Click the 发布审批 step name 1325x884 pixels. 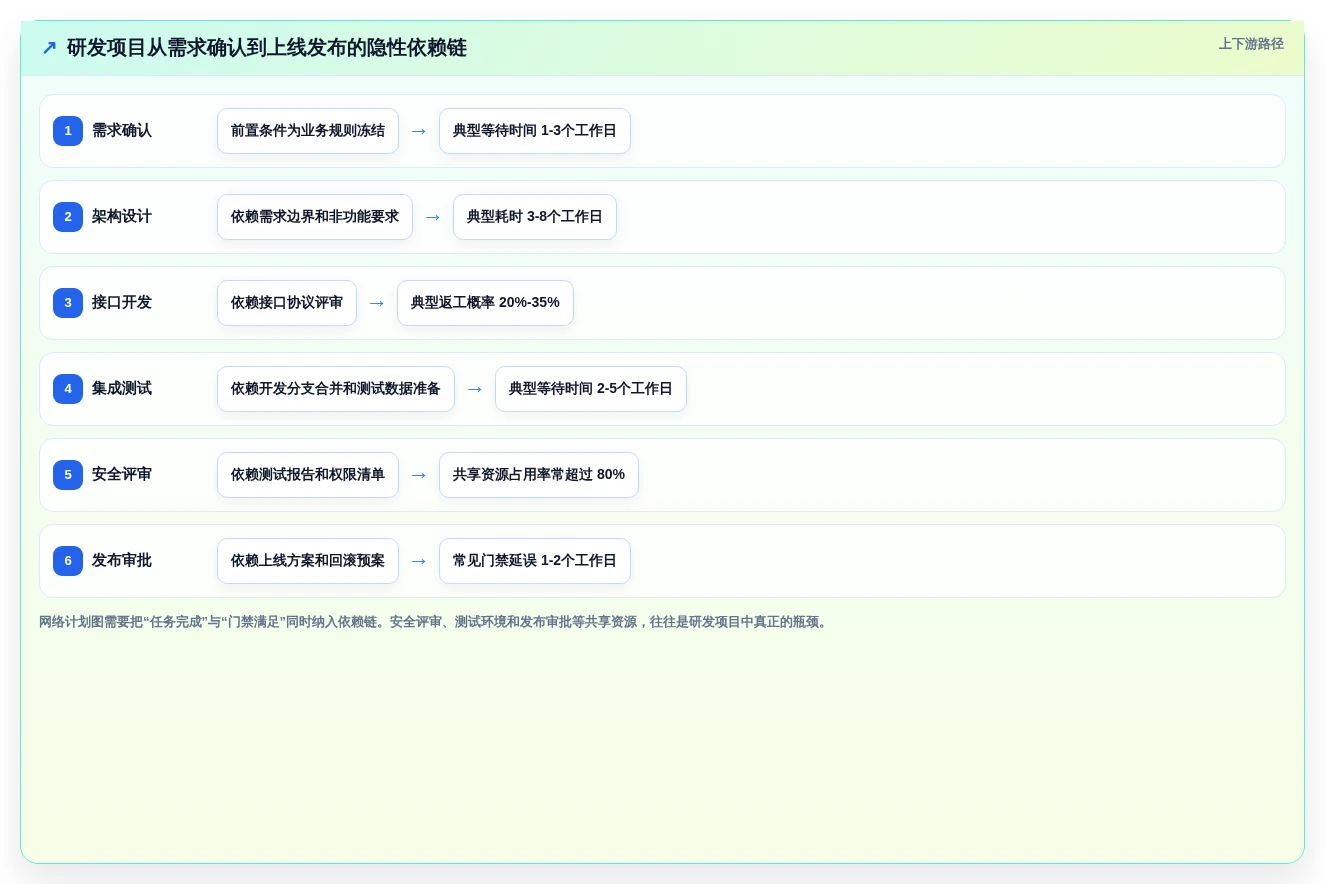(x=122, y=561)
